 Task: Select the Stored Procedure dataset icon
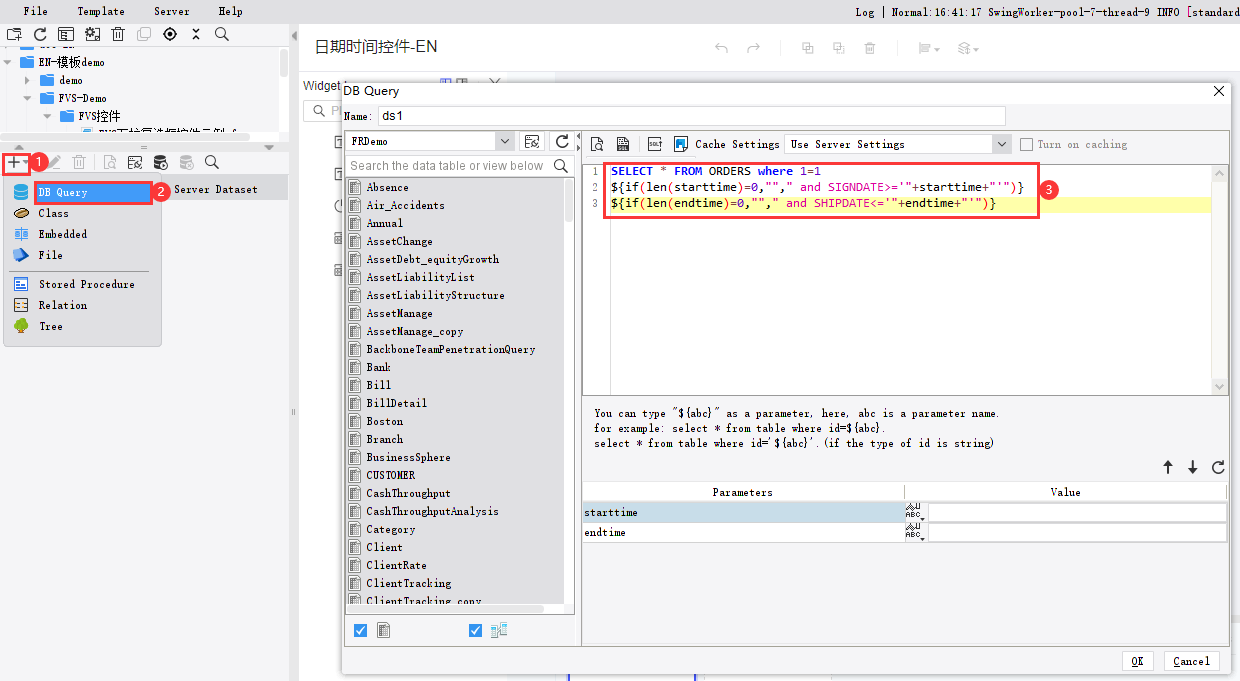pos(22,284)
